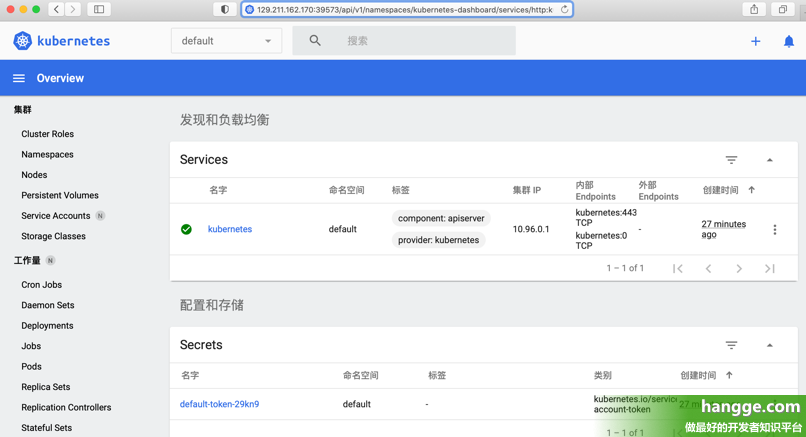Sort Secrets by creation time arrow

coord(729,375)
